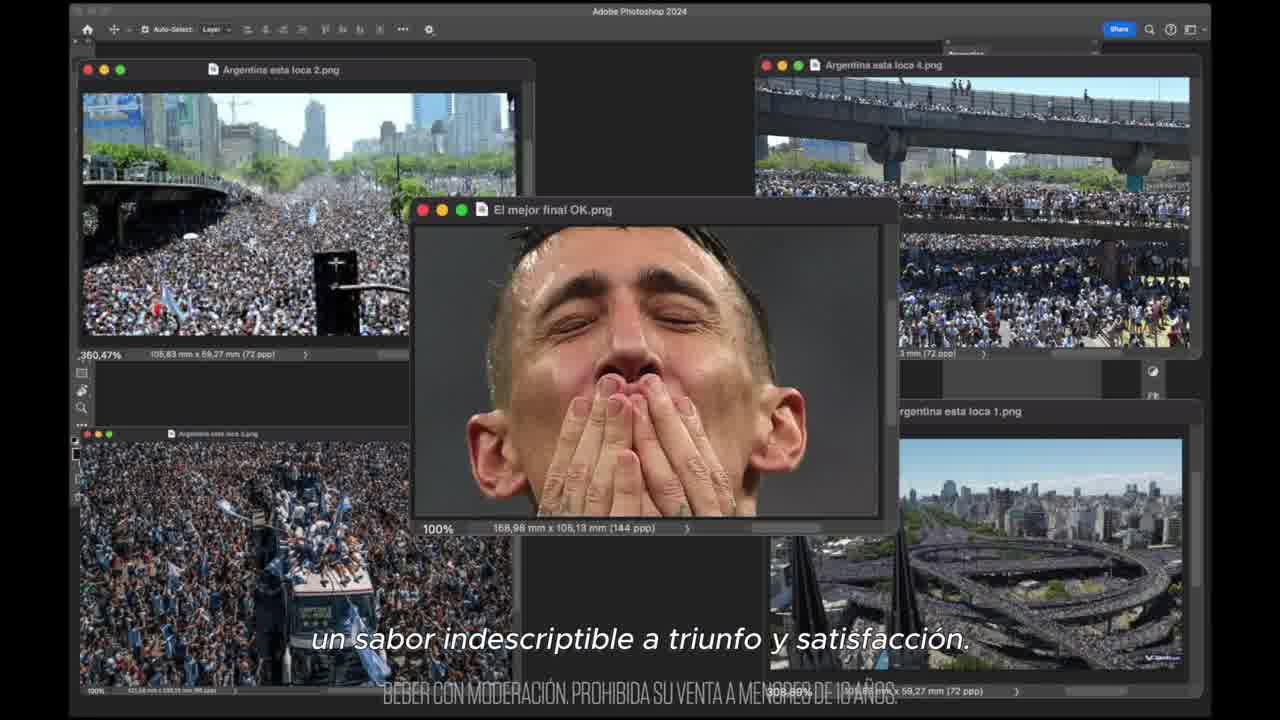Viewport: 1280px width, 720px height.
Task: Select the Move tool icon
Action: pos(114,30)
